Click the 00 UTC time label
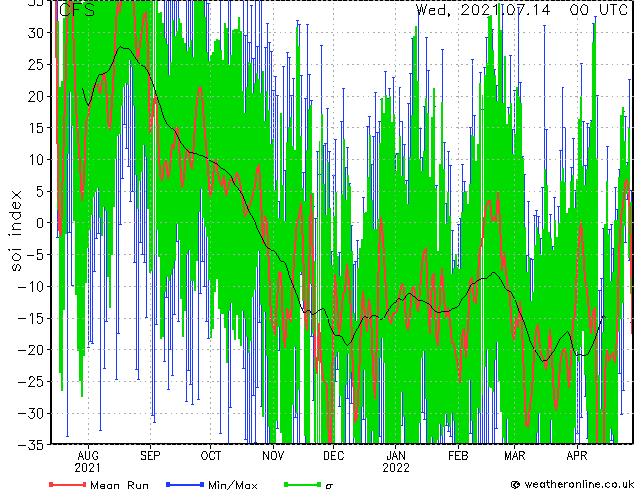The height and width of the screenshot is (490, 634). coord(599,10)
